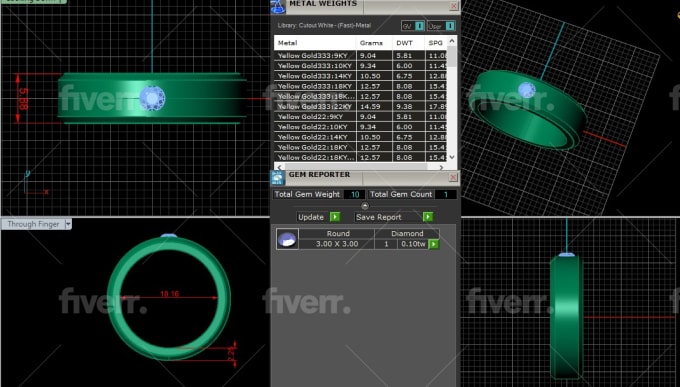Click the metal table scroll-right arrow

coord(442,167)
